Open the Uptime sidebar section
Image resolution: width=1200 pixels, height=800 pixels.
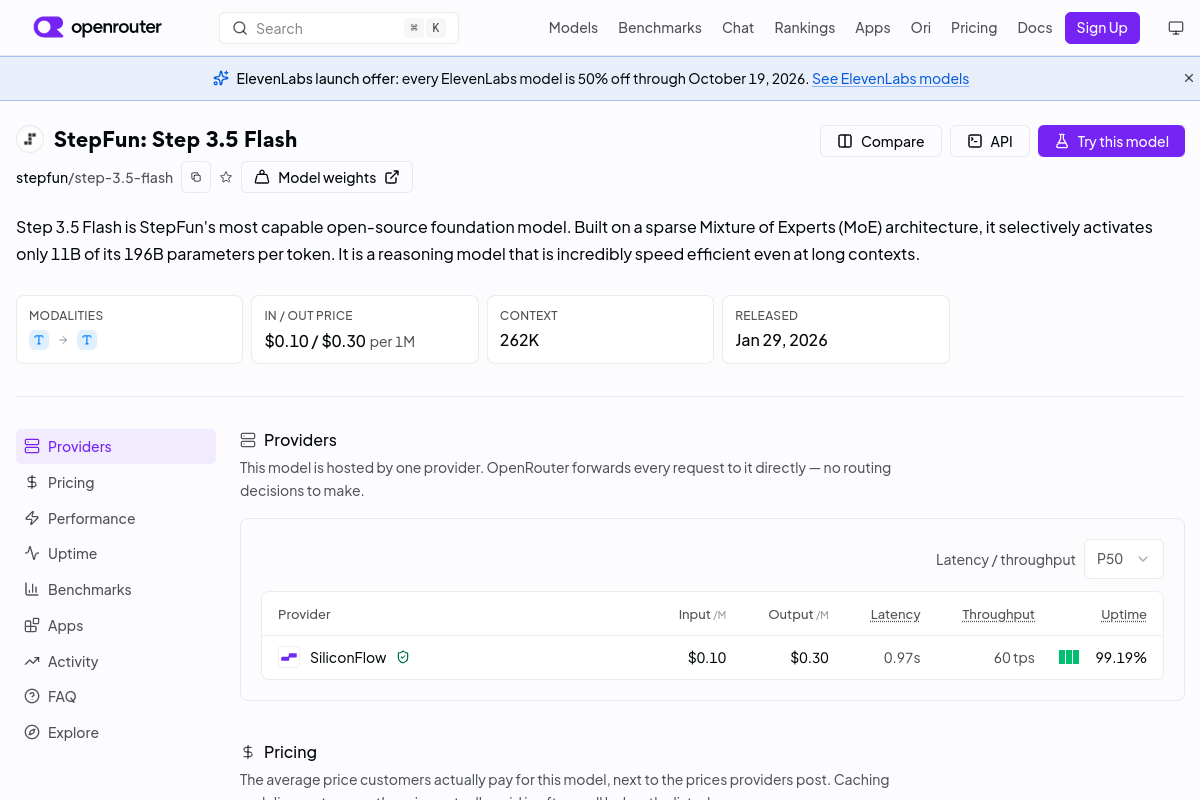point(116,553)
